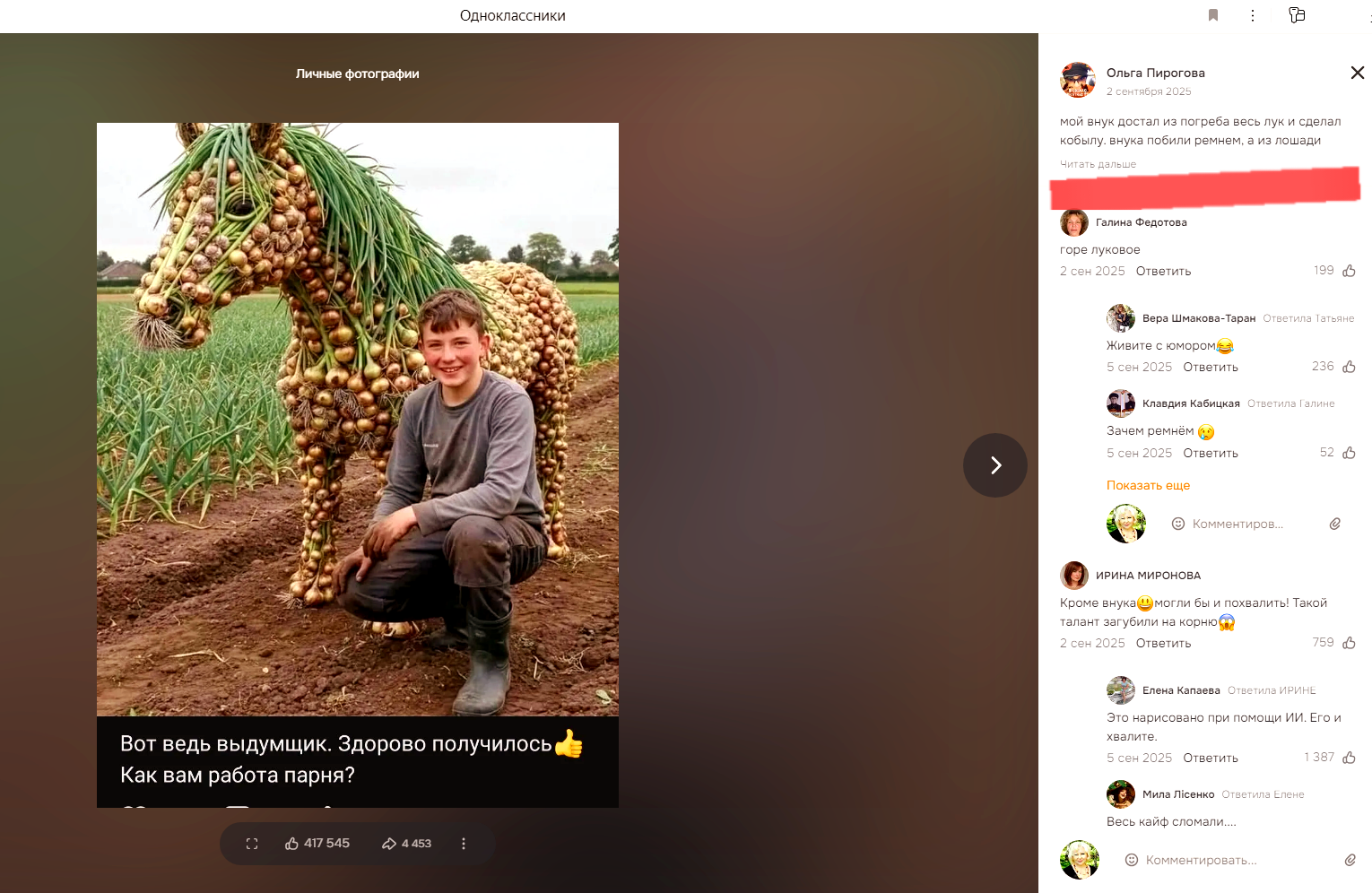1372x893 pixels.
Task: Open fullscreen view of the photo
Action: pyautogui.click(x=252, y=844)
